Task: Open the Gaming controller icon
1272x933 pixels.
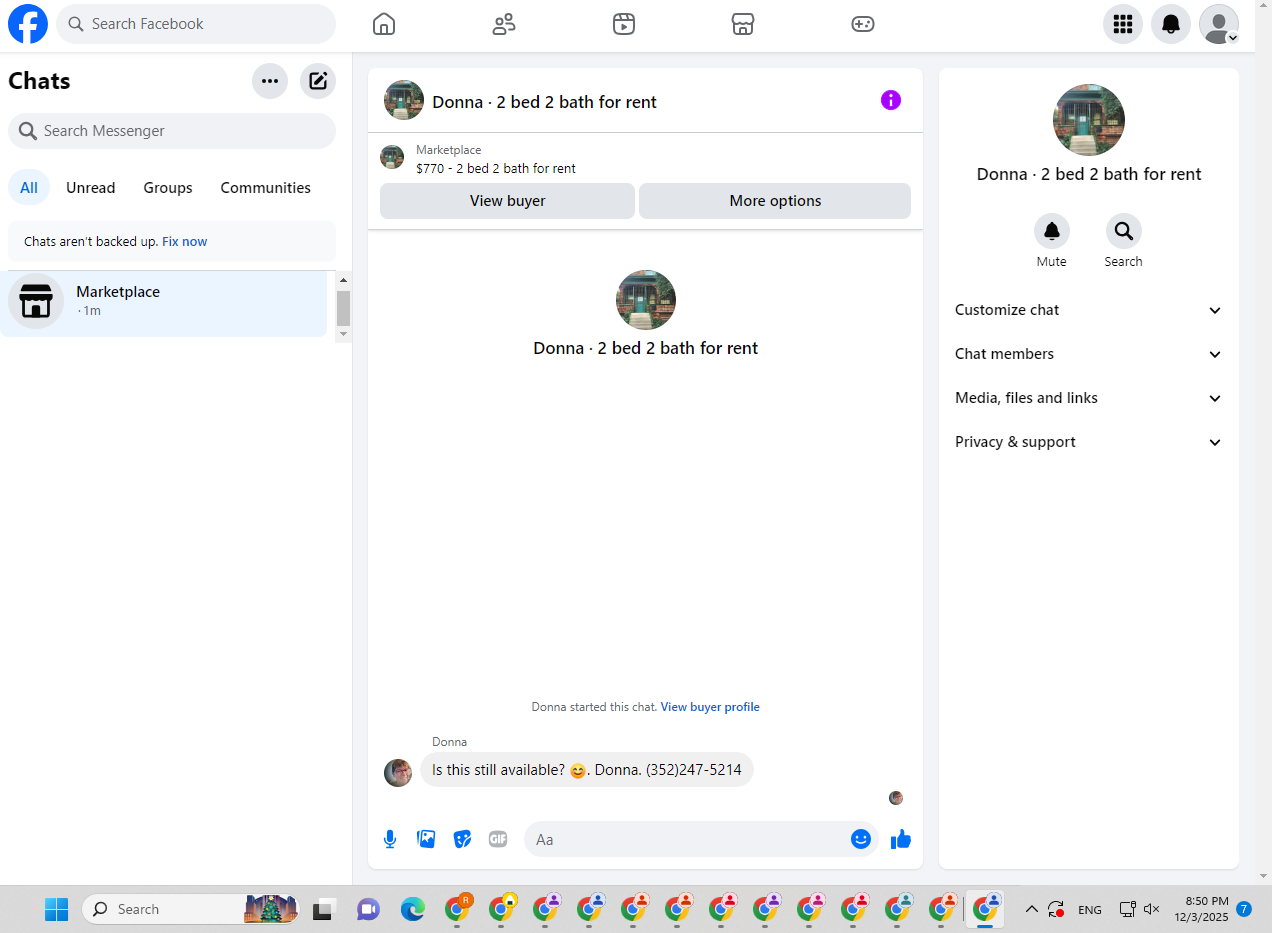Action: 863,24
